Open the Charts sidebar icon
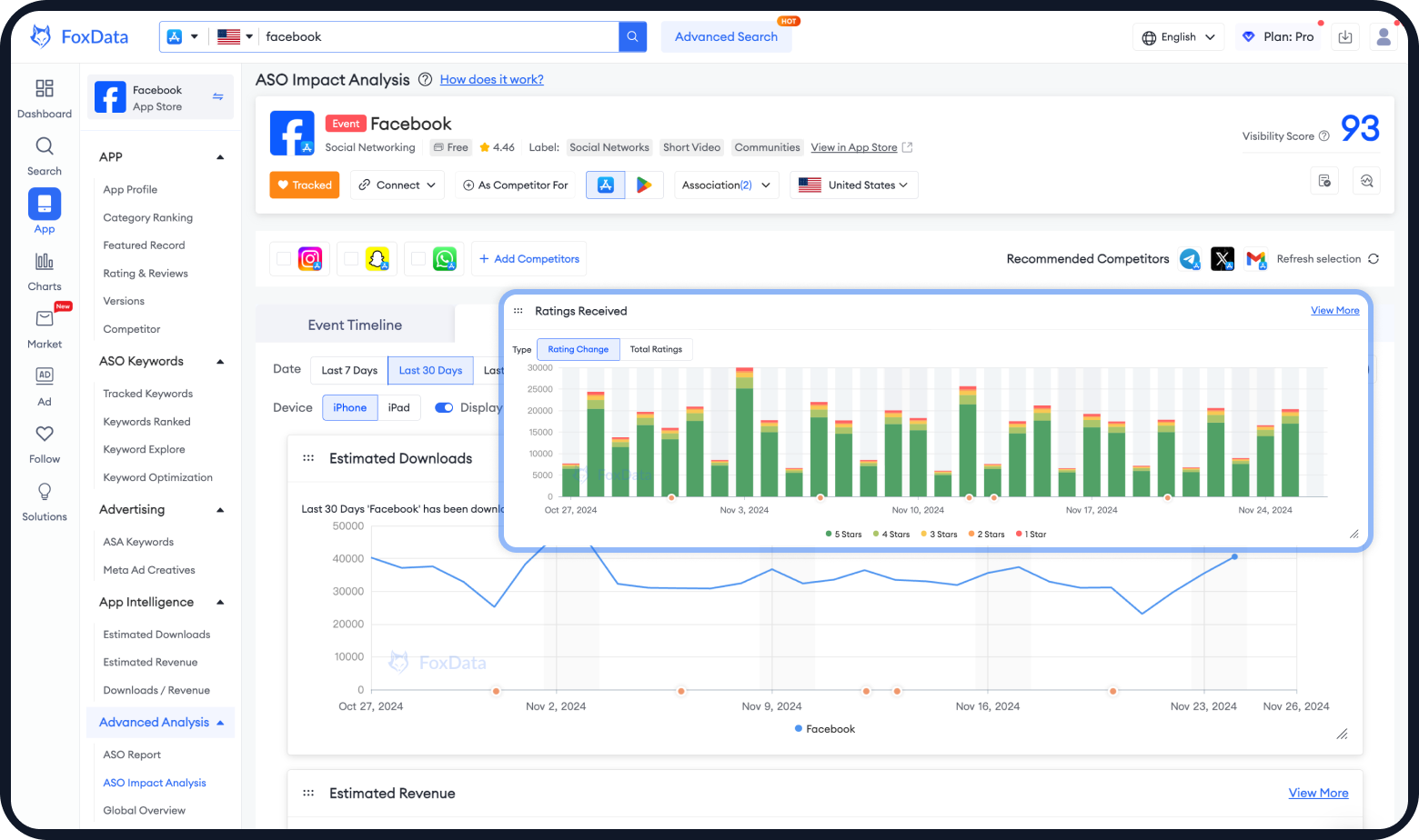 tap(44, 262)
